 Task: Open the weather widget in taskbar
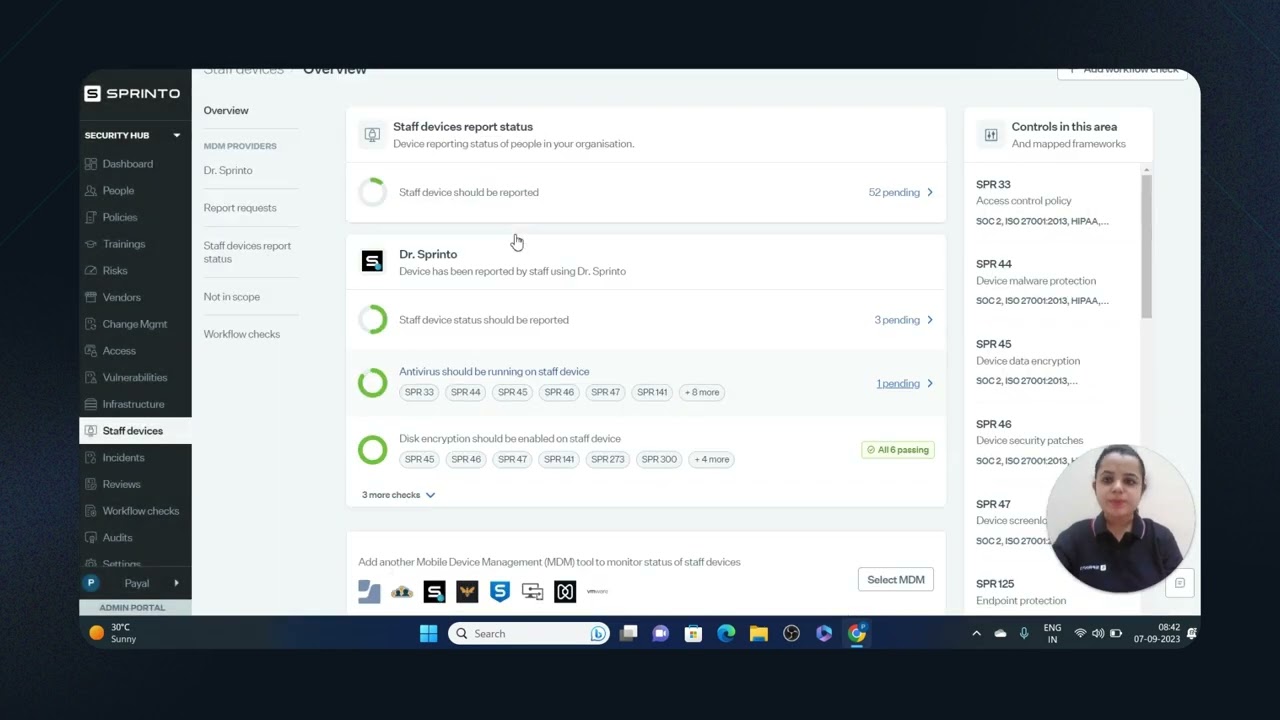(x=113, y=633)
